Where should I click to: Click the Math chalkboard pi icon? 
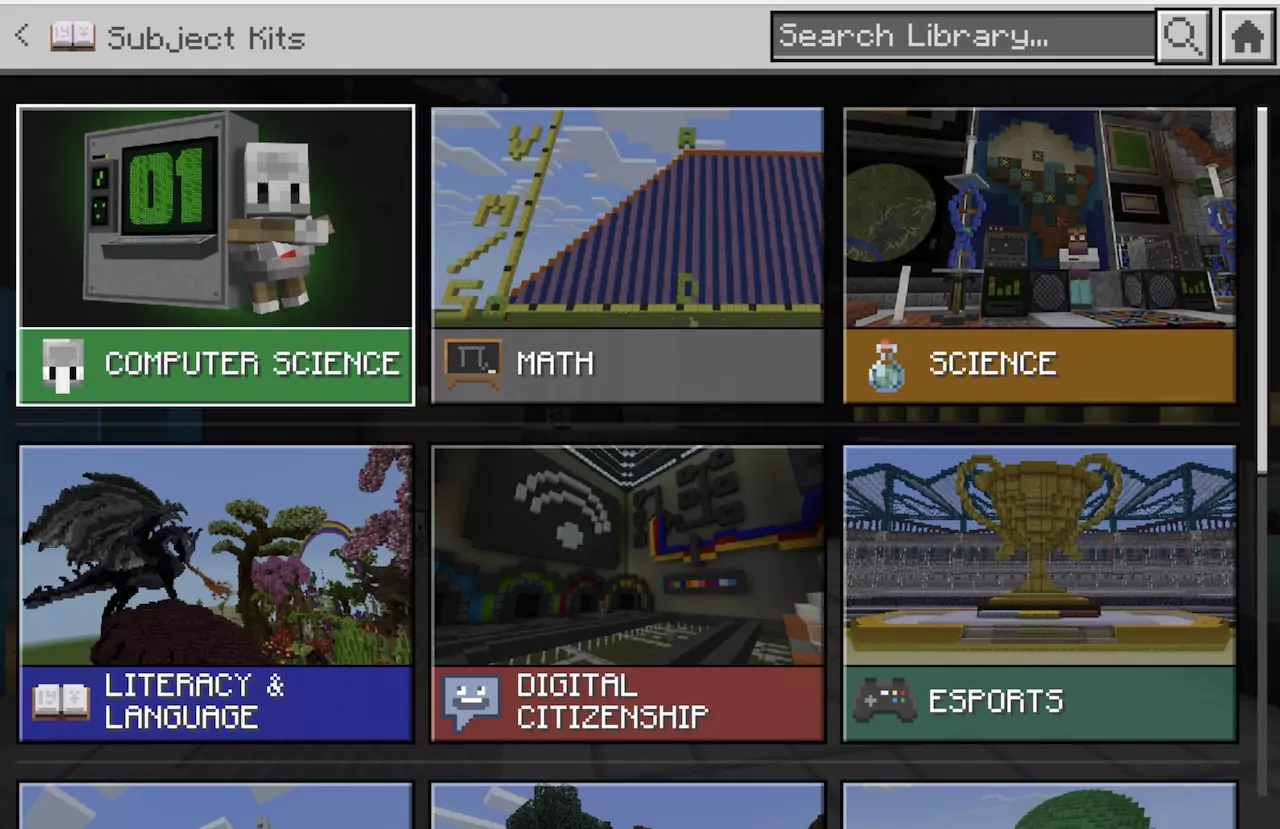(x=473, y=363)
